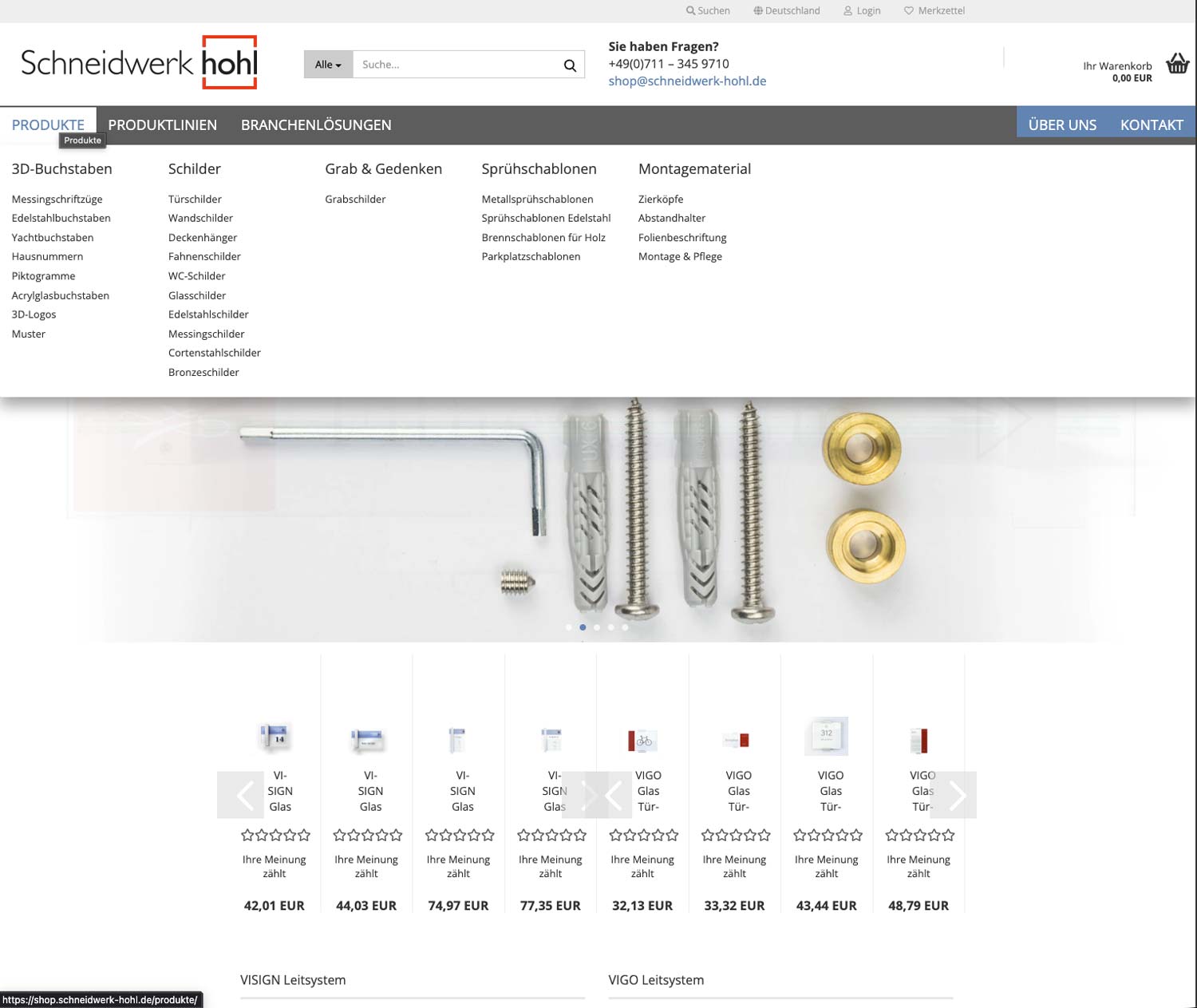The height and width of the screenshot is (1008, 1197).
Task: Select 3D-Logos submenu entry
Action: click(34, 314)
